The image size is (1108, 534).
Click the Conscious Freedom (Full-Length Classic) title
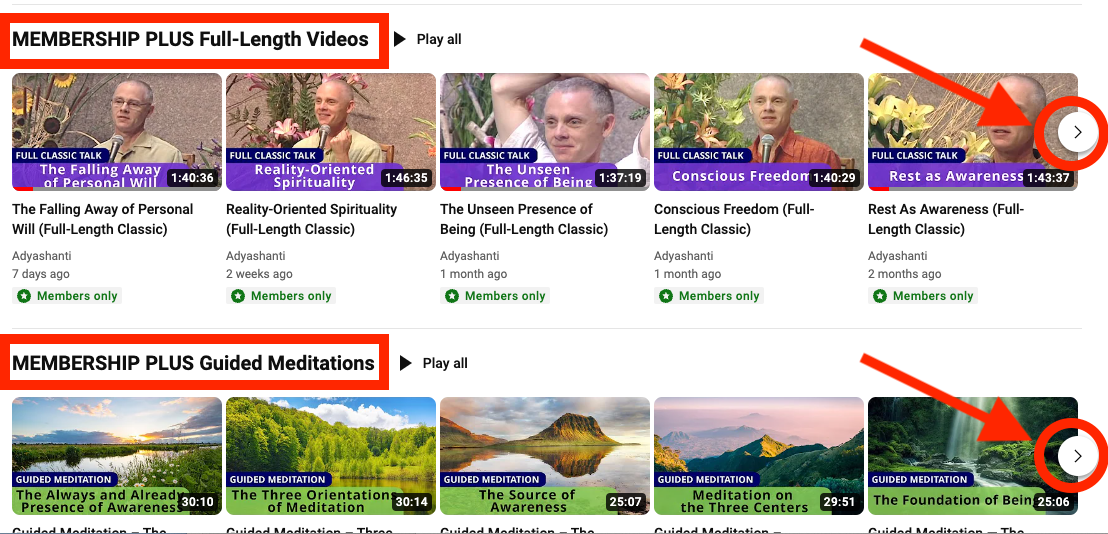[734, 219]
